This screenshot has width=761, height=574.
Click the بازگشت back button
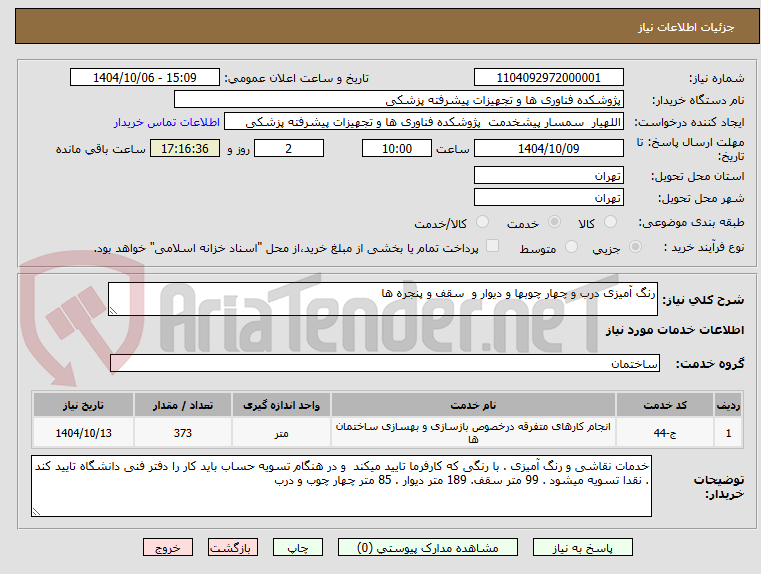click(233, 547)
